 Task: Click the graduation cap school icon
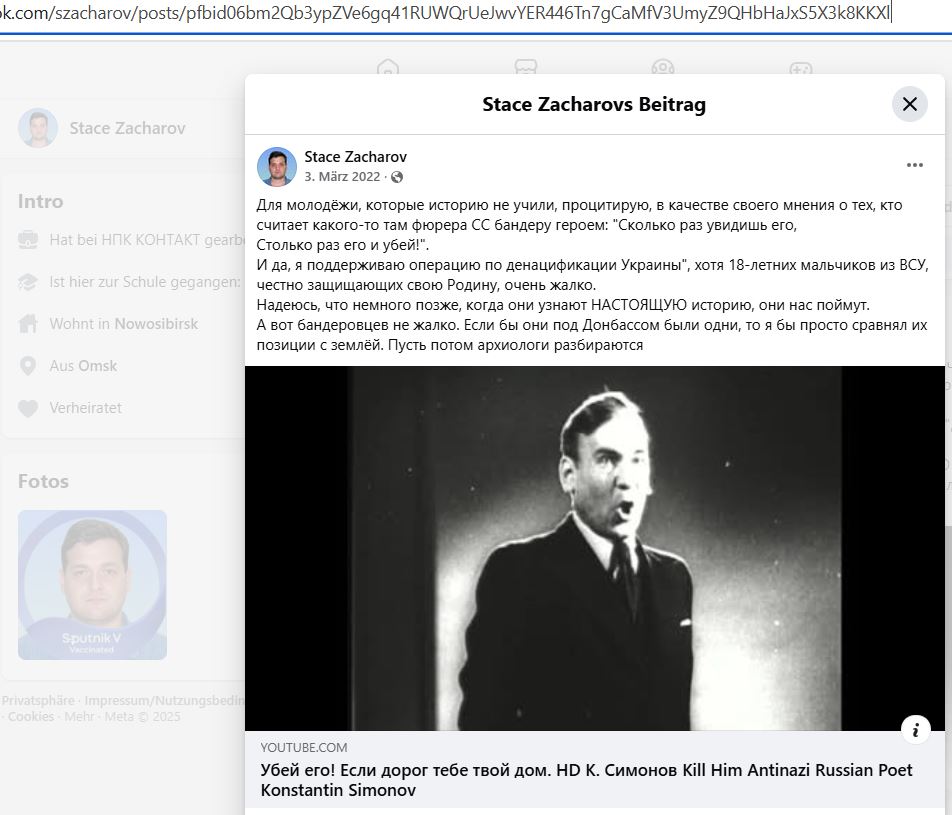click(x=28, y=282)
